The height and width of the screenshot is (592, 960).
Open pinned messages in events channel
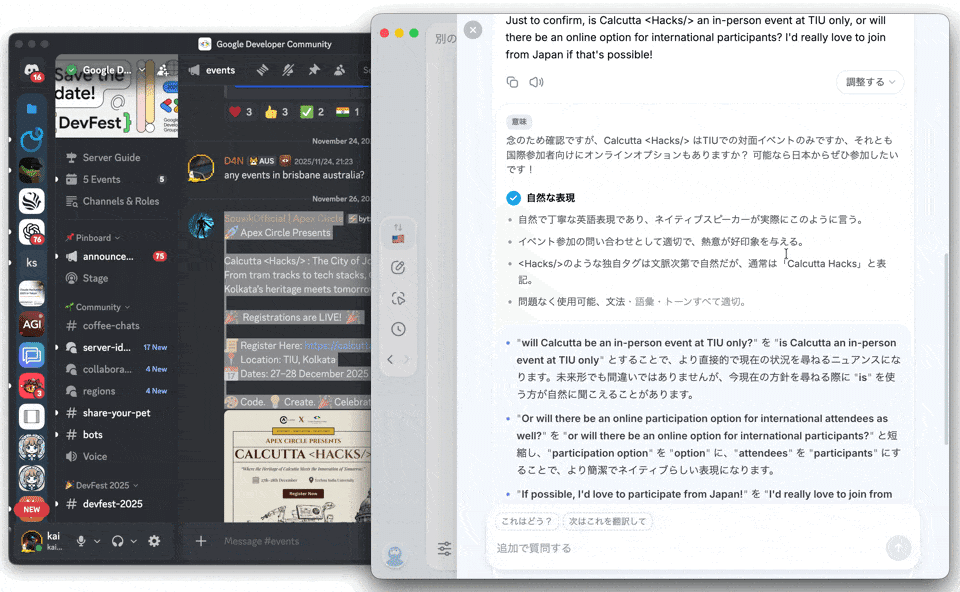click(x=314, y=70)
